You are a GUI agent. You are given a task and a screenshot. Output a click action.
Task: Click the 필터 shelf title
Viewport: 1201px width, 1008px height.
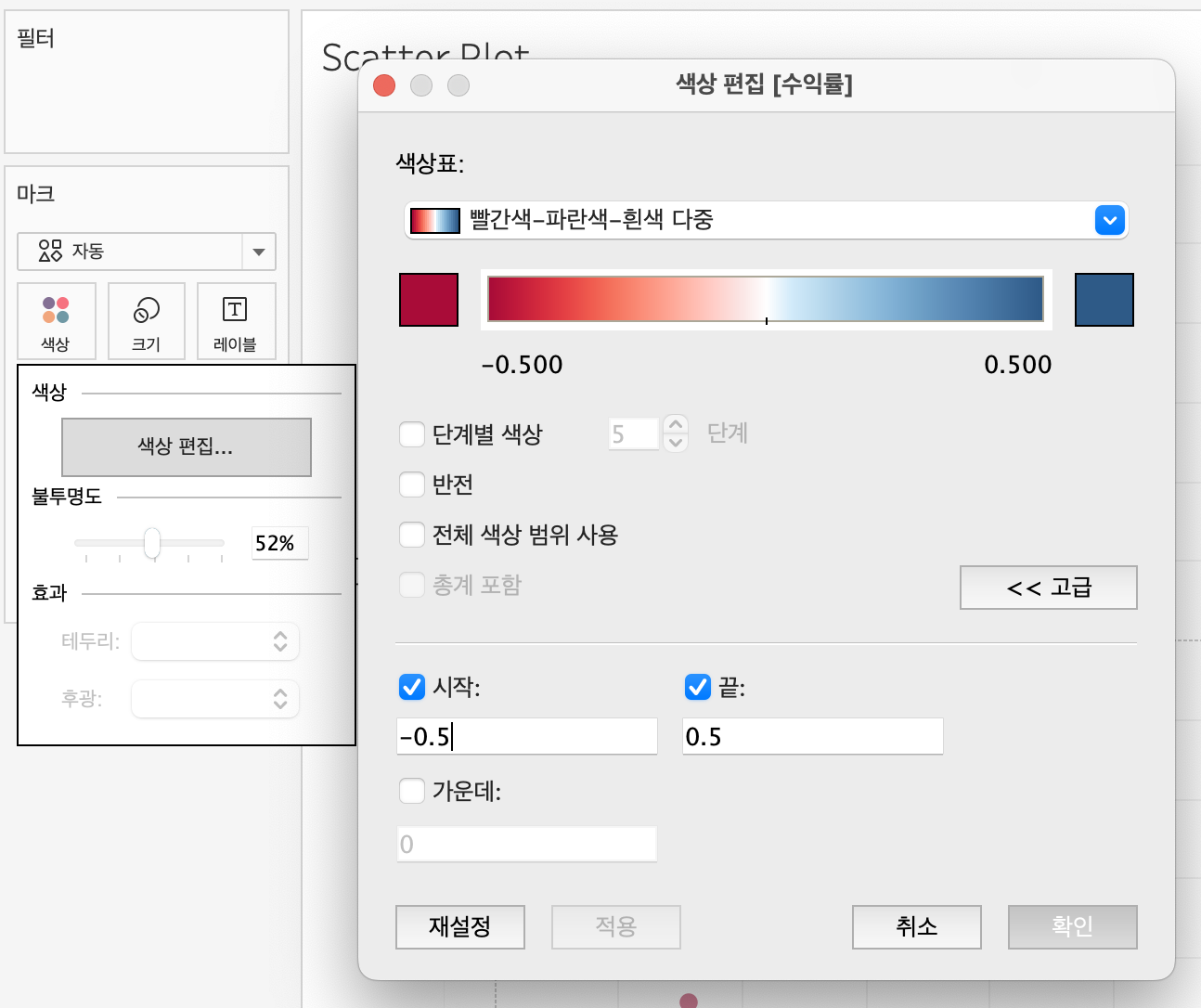(36, 38)
